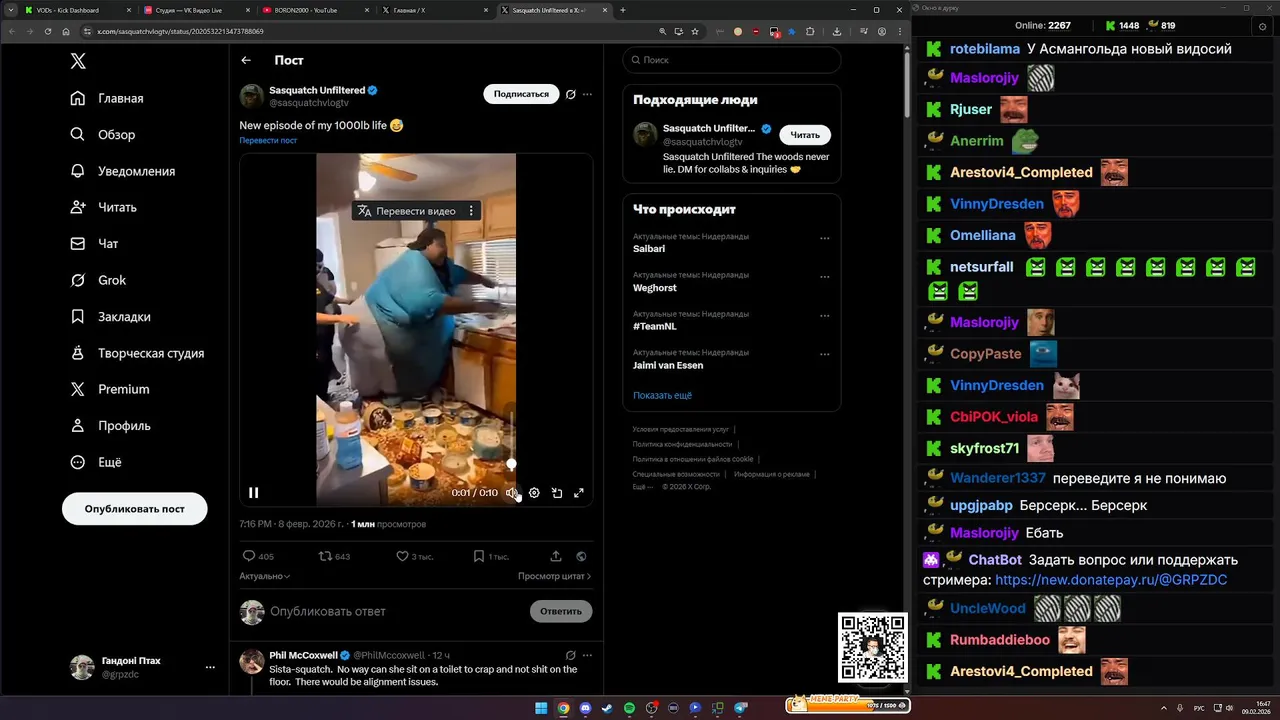Open more options on Phil McCoxwell reply
Image resolution: width=1280 pixels, height=720 pixels.
point(587,655)
